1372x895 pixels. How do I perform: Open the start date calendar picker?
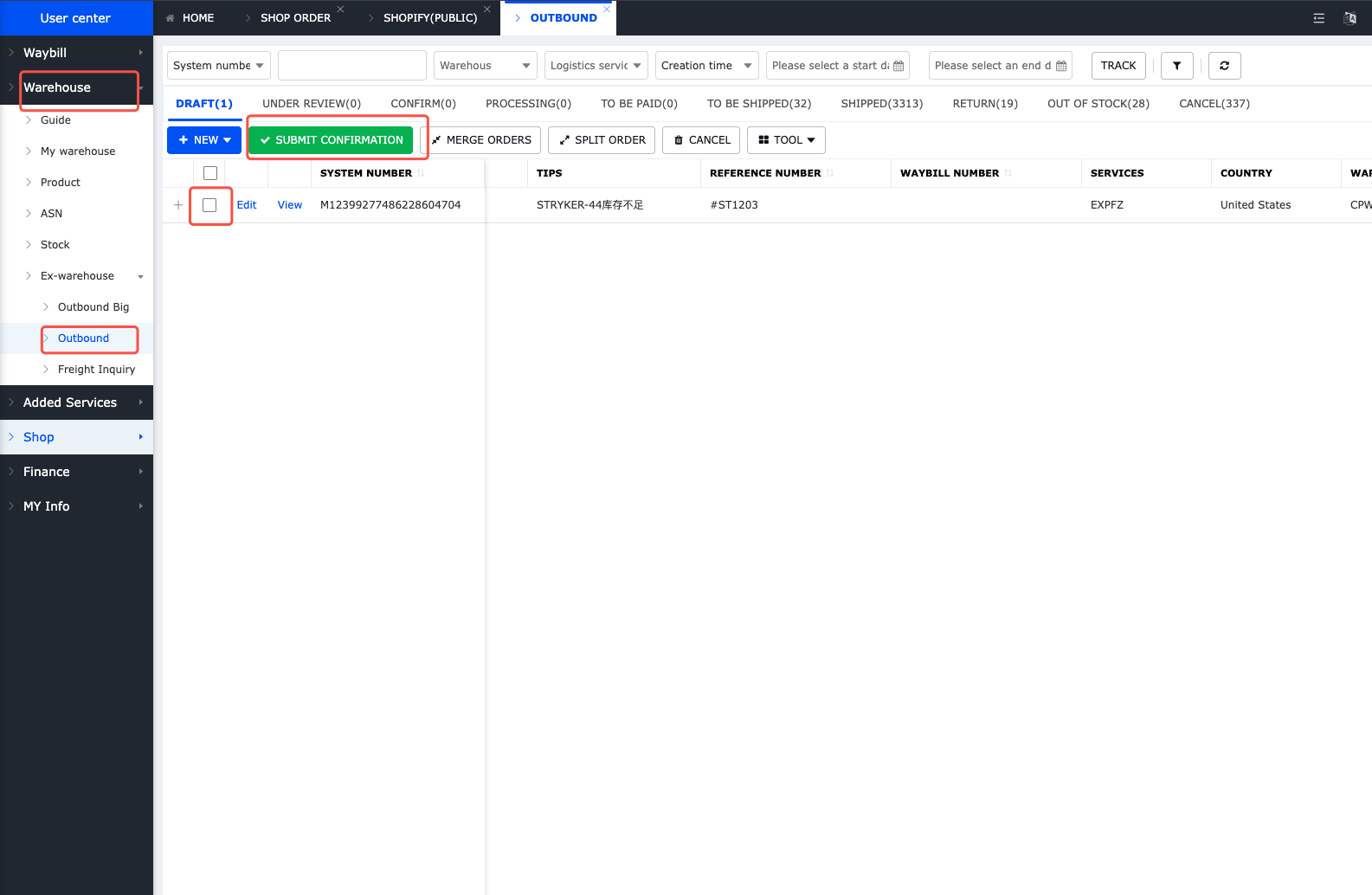899,66
